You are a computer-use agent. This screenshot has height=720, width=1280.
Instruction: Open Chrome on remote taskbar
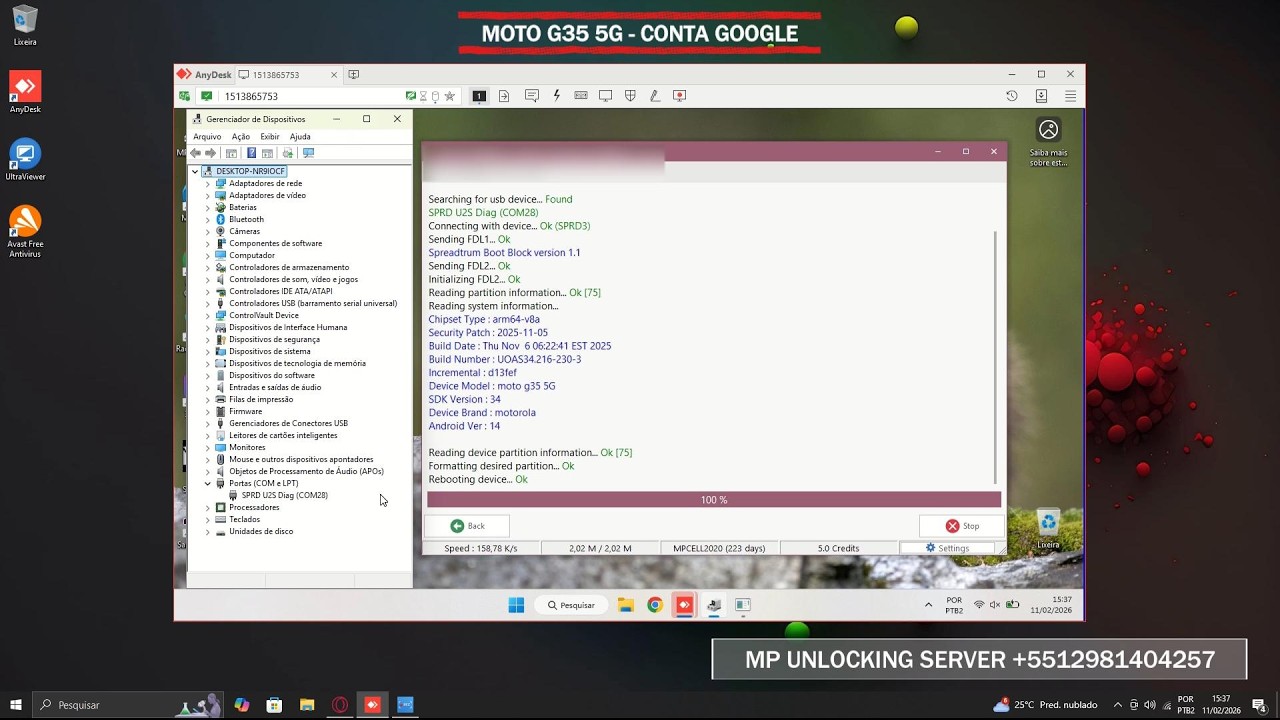point(655,605)
